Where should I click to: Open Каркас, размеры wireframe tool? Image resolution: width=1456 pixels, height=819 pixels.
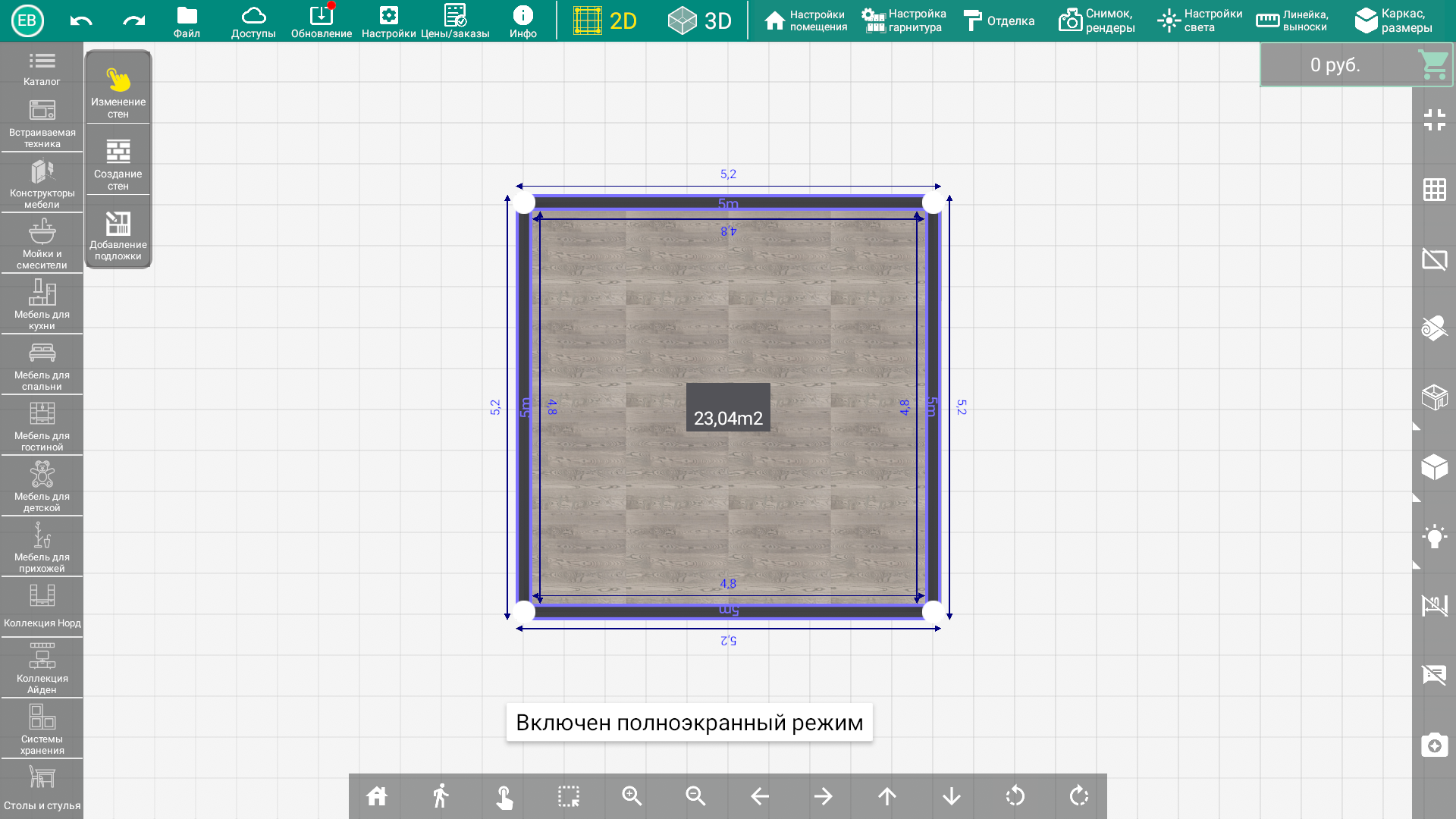pos(1394,20)
